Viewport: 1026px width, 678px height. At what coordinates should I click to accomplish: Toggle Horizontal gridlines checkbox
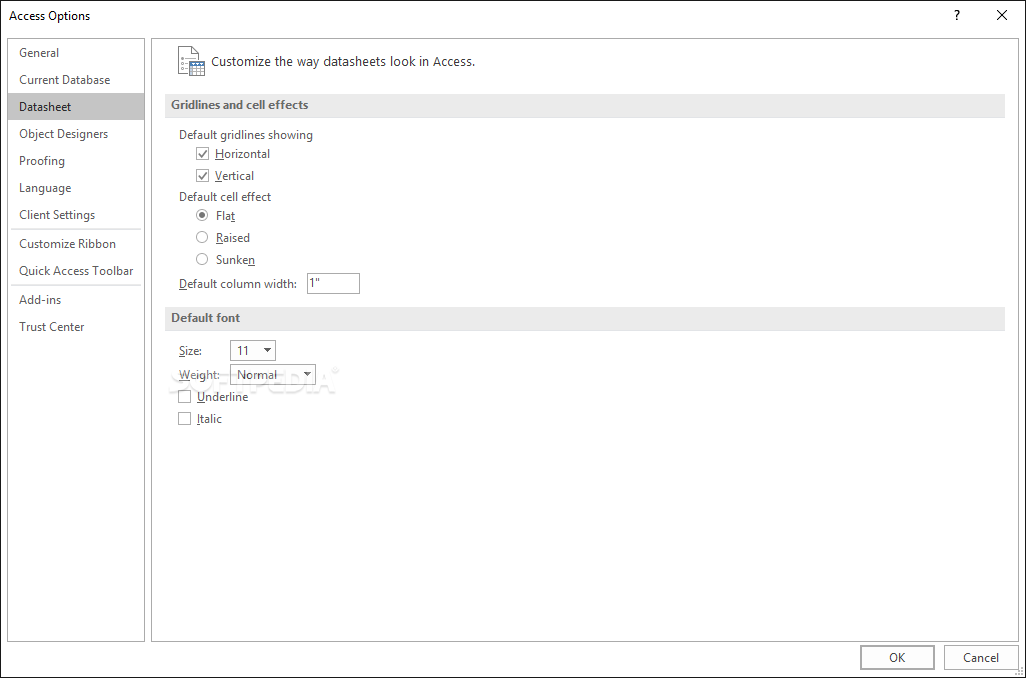tap(202, 154)
